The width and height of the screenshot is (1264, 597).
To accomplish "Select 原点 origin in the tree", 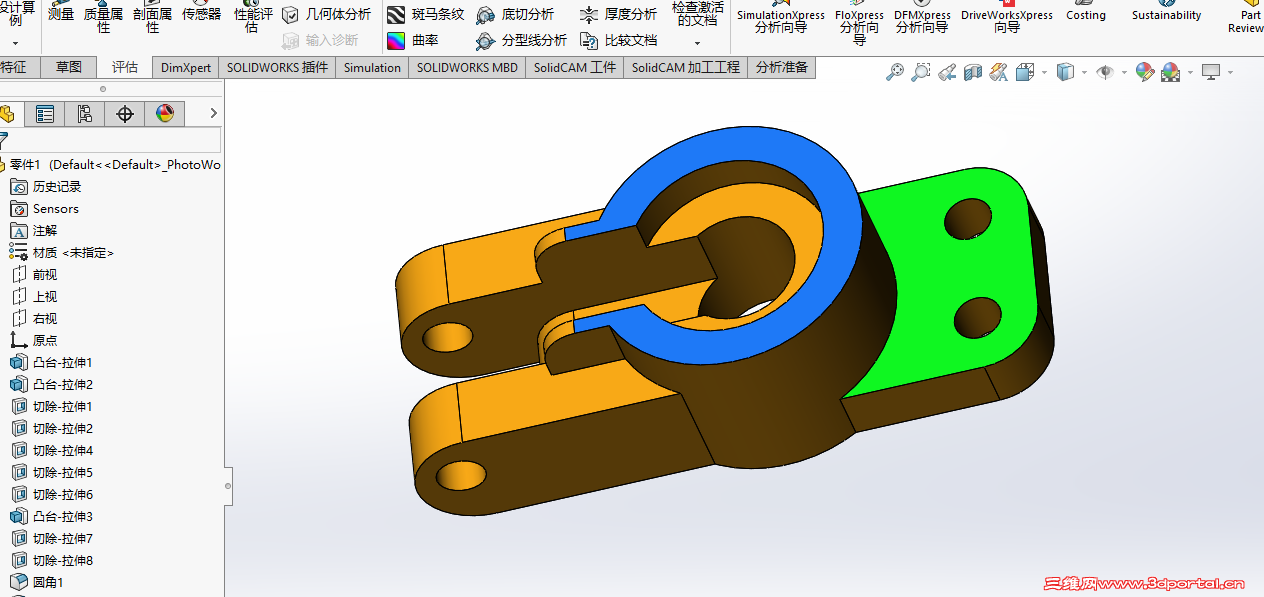I will coord(34,341).
